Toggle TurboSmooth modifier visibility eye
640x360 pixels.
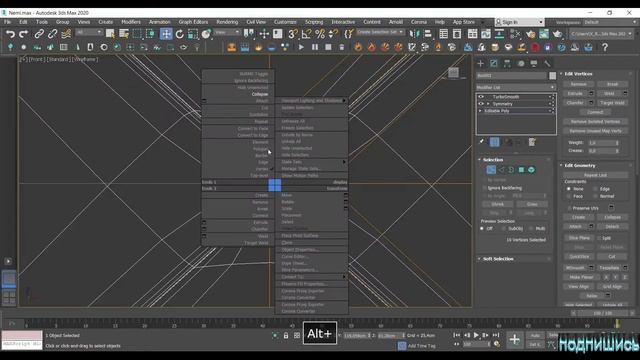[x=481, y=97]
